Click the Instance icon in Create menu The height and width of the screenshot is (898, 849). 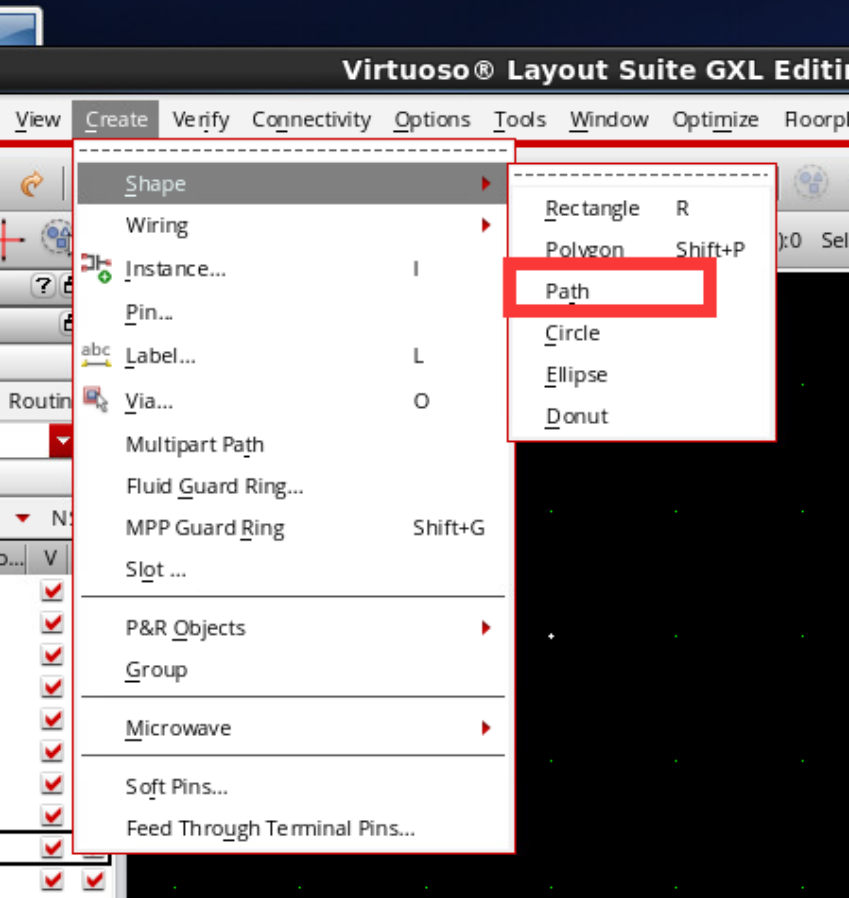(x=96, y=268)
